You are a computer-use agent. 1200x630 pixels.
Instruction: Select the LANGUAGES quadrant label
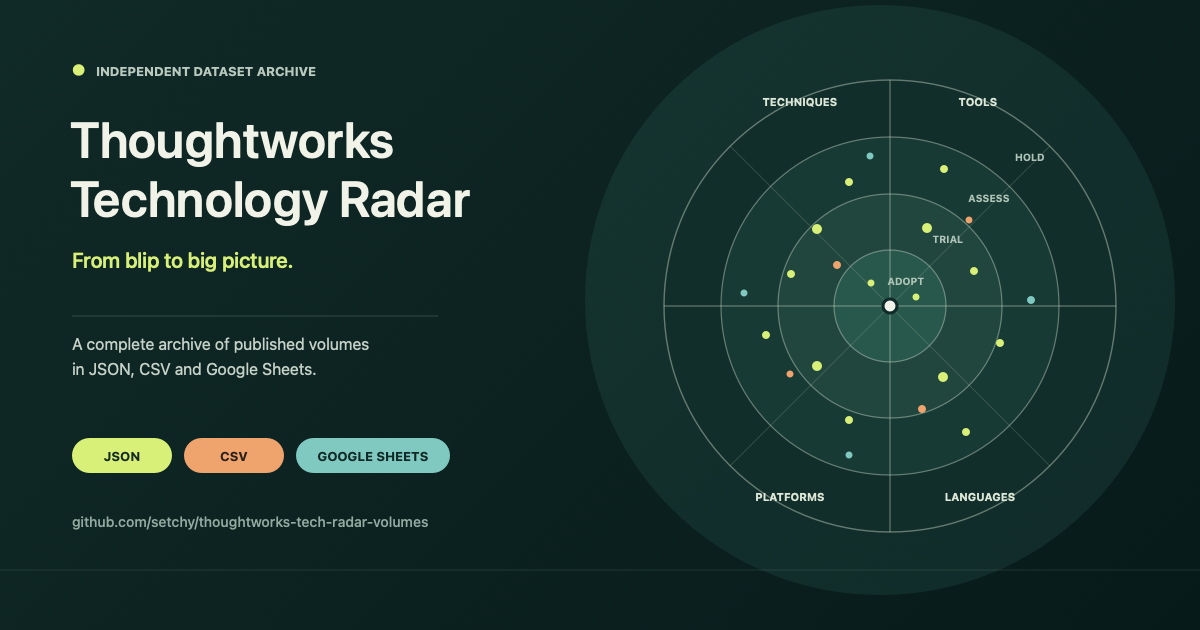pyautogui.click(x=980, y=497)
